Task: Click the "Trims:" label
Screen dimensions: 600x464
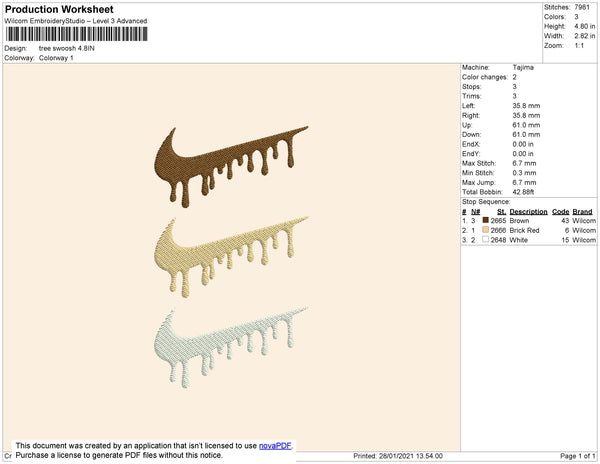Action: pos(471,96)
